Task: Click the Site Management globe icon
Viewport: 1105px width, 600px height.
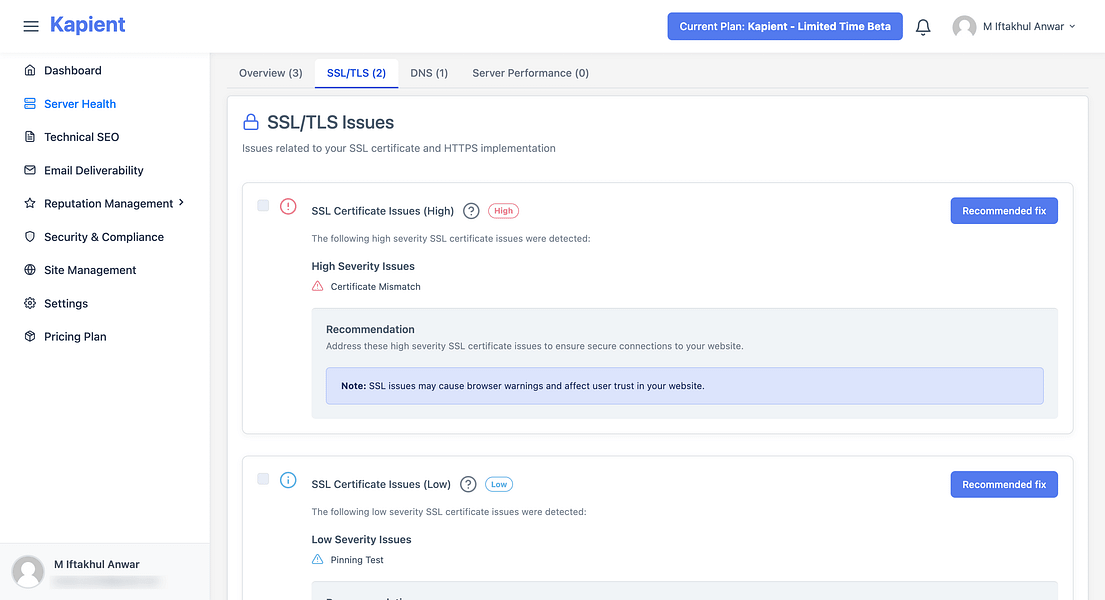Action: tap(30, 270)
